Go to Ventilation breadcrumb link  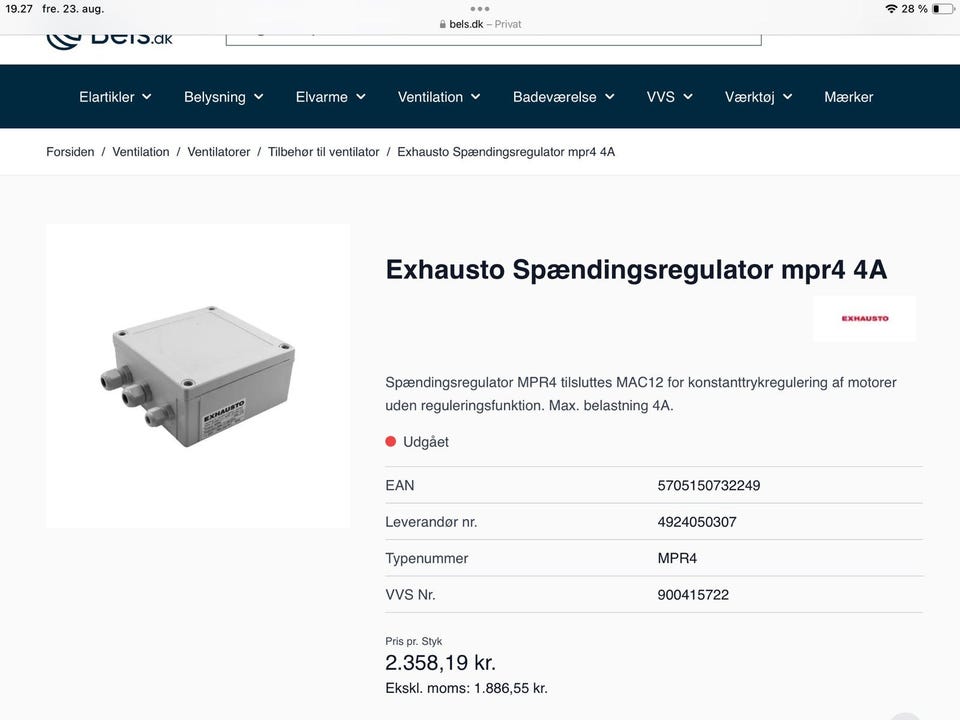141,152
